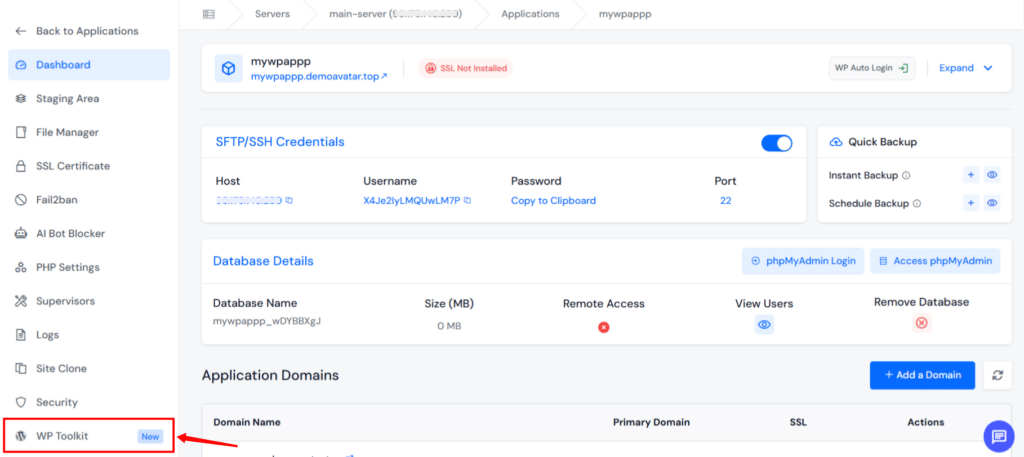Add an Instant Backup with plus
1024x457 pixels.
pyautogui.click(x=971, y=175)
